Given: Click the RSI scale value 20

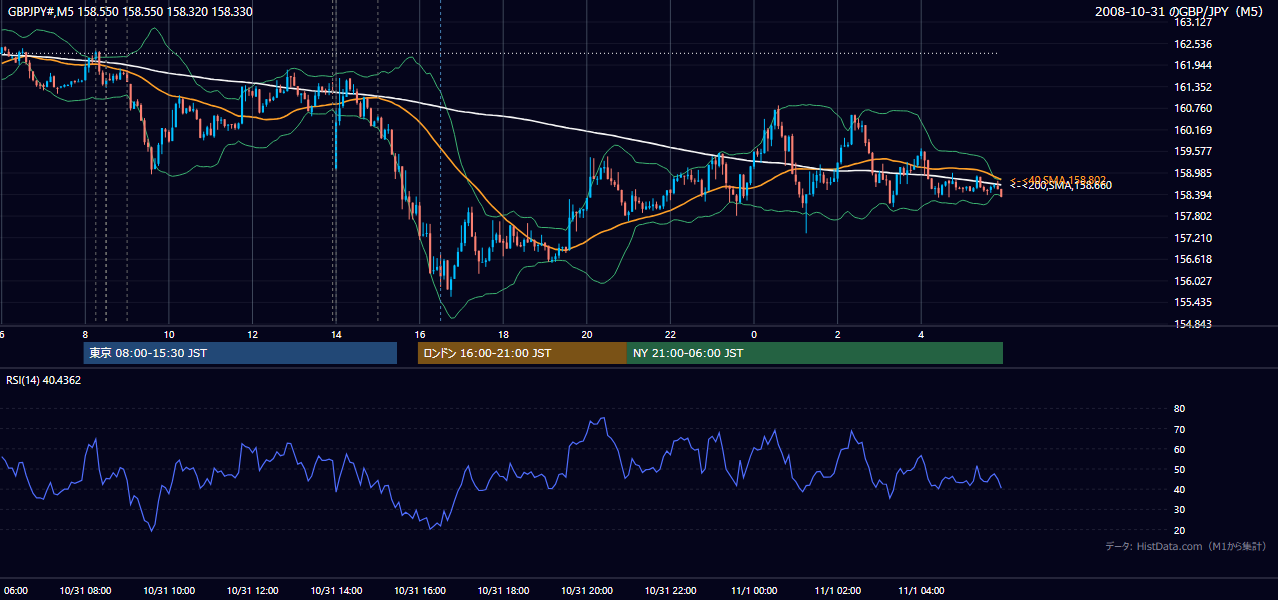Looking at the screenshot, I should click(x=1179, y=531).
